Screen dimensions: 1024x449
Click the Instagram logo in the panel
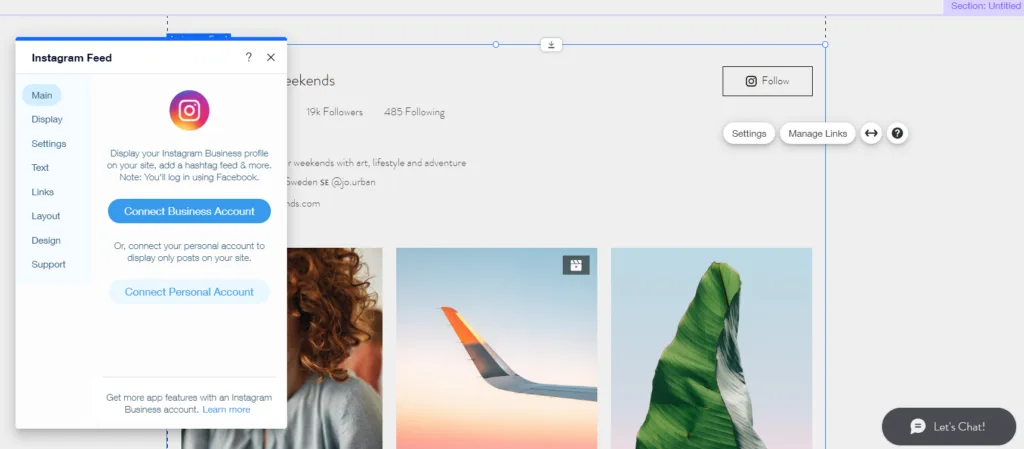[x=189, y=110]
